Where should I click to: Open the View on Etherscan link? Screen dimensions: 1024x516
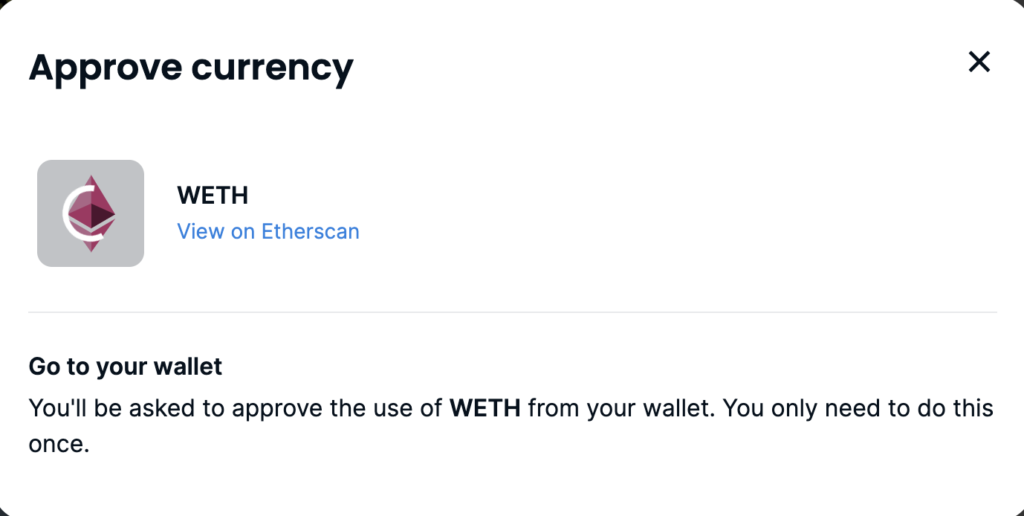[268, 231]
